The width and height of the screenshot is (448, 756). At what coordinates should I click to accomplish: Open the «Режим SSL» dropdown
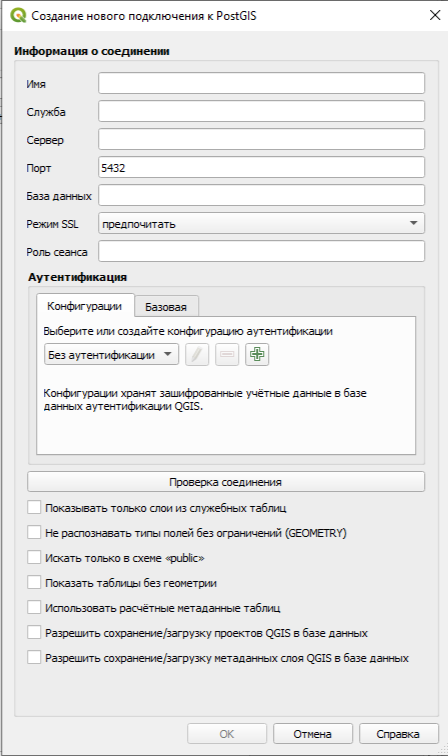click(261, 224)
